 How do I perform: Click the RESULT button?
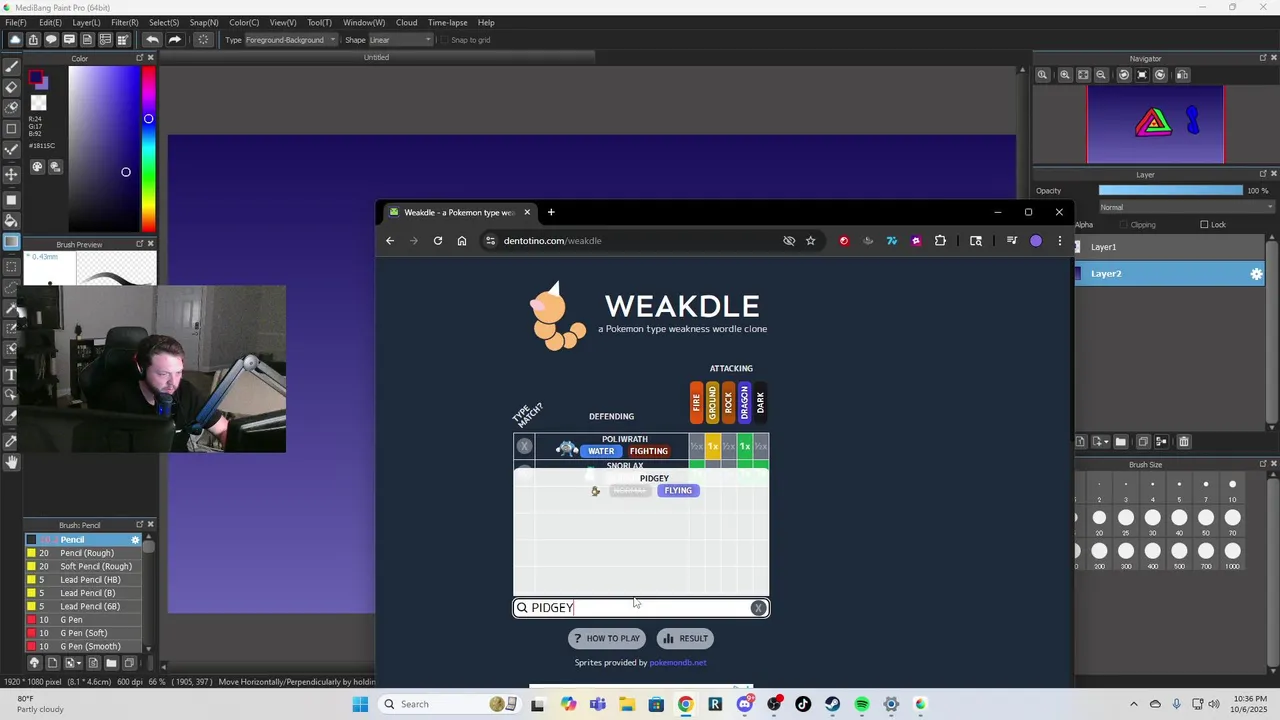(685, 638)
